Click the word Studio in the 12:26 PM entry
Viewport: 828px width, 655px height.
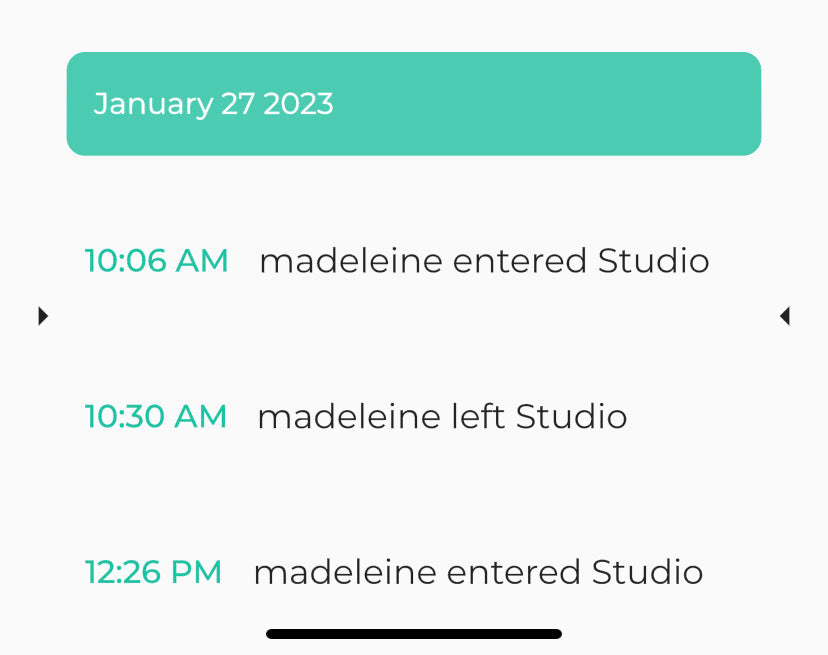(648, 572)
